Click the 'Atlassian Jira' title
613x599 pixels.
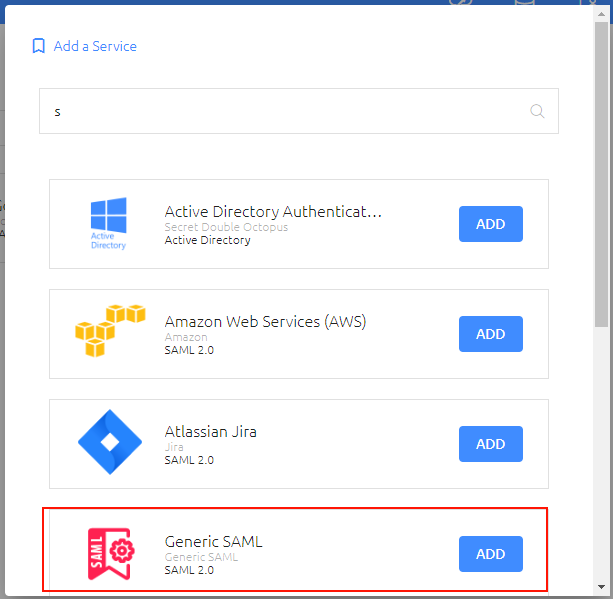pos(210,432)
